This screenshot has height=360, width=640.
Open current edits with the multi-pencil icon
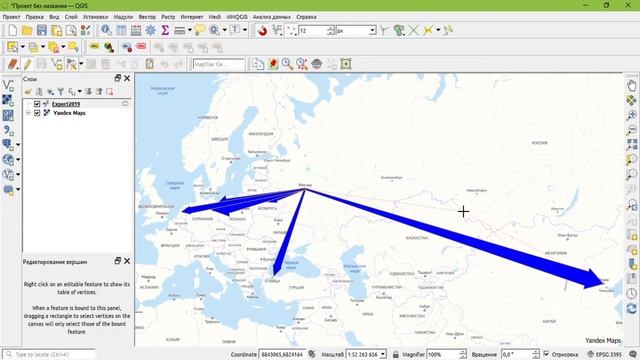coord(13,64)
